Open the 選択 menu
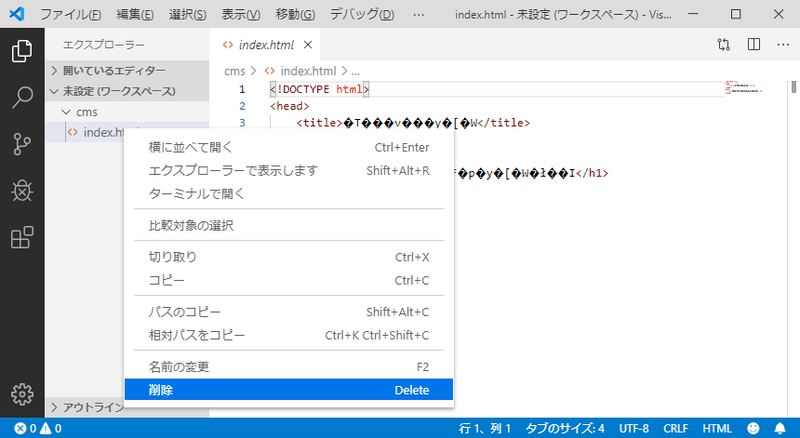The image size is (800, 438). point(187,14)
